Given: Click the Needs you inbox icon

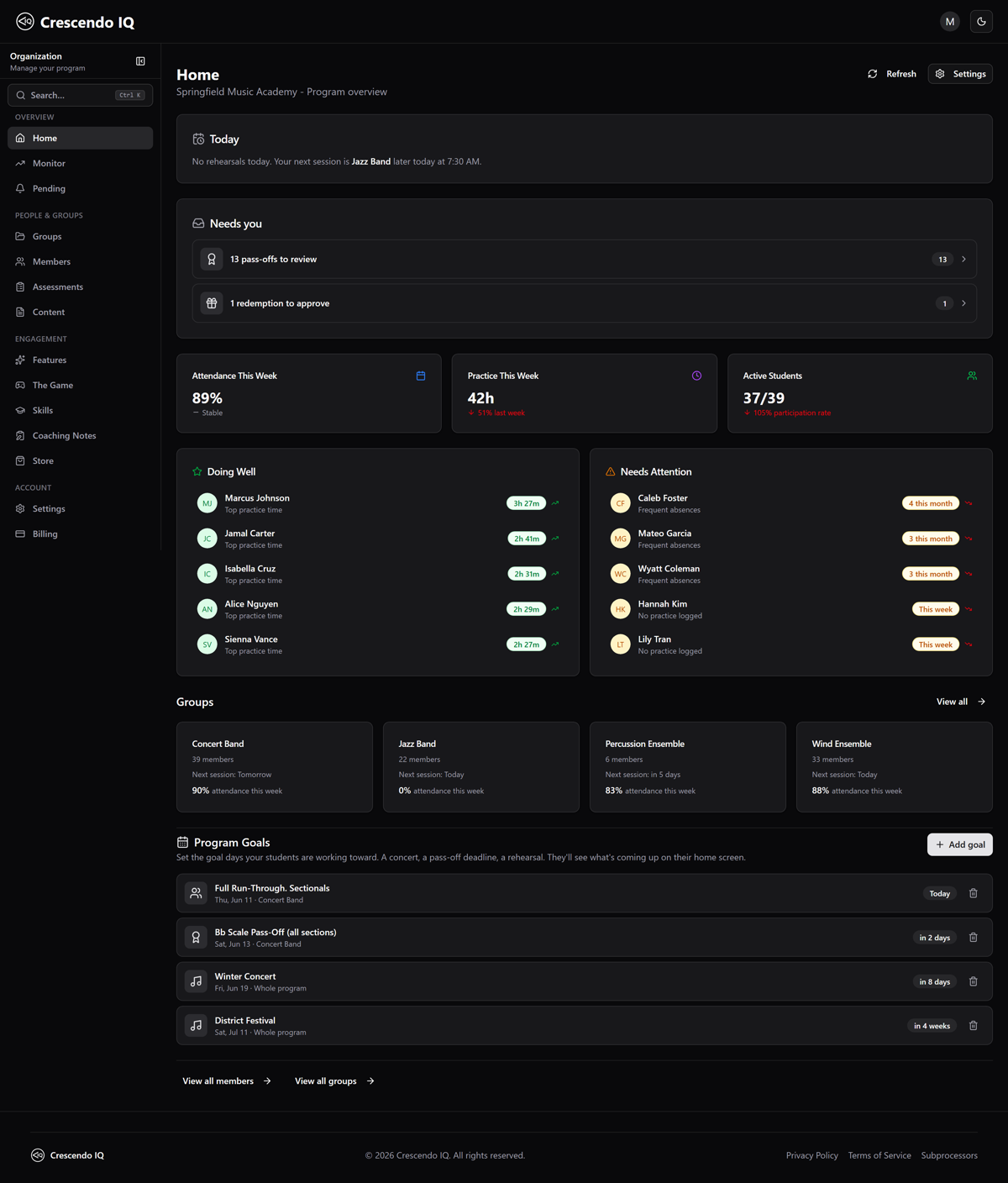Looking at the screenshot, I should tap(198, 223).
